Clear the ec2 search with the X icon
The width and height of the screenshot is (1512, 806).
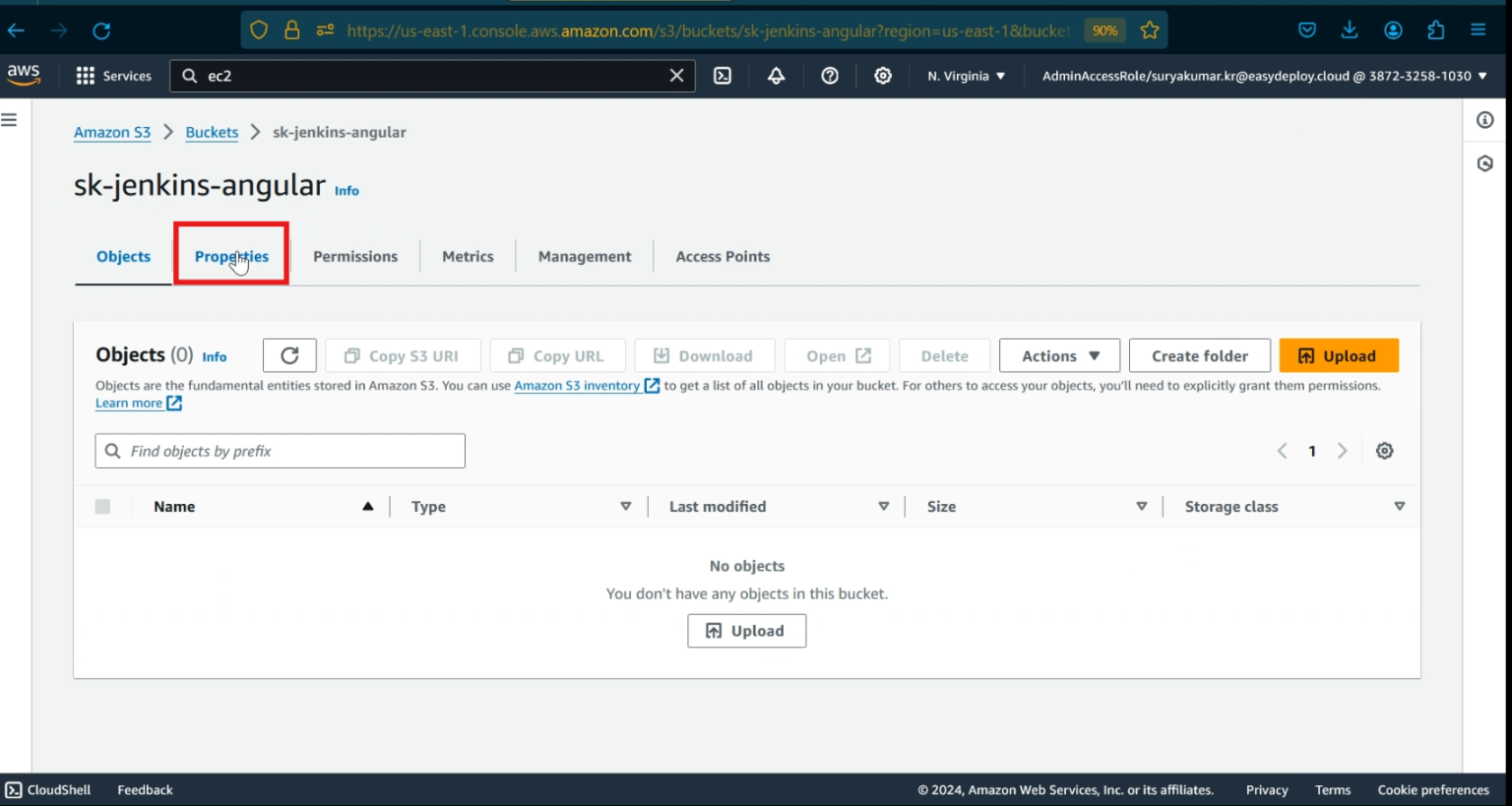click(675, 76)
